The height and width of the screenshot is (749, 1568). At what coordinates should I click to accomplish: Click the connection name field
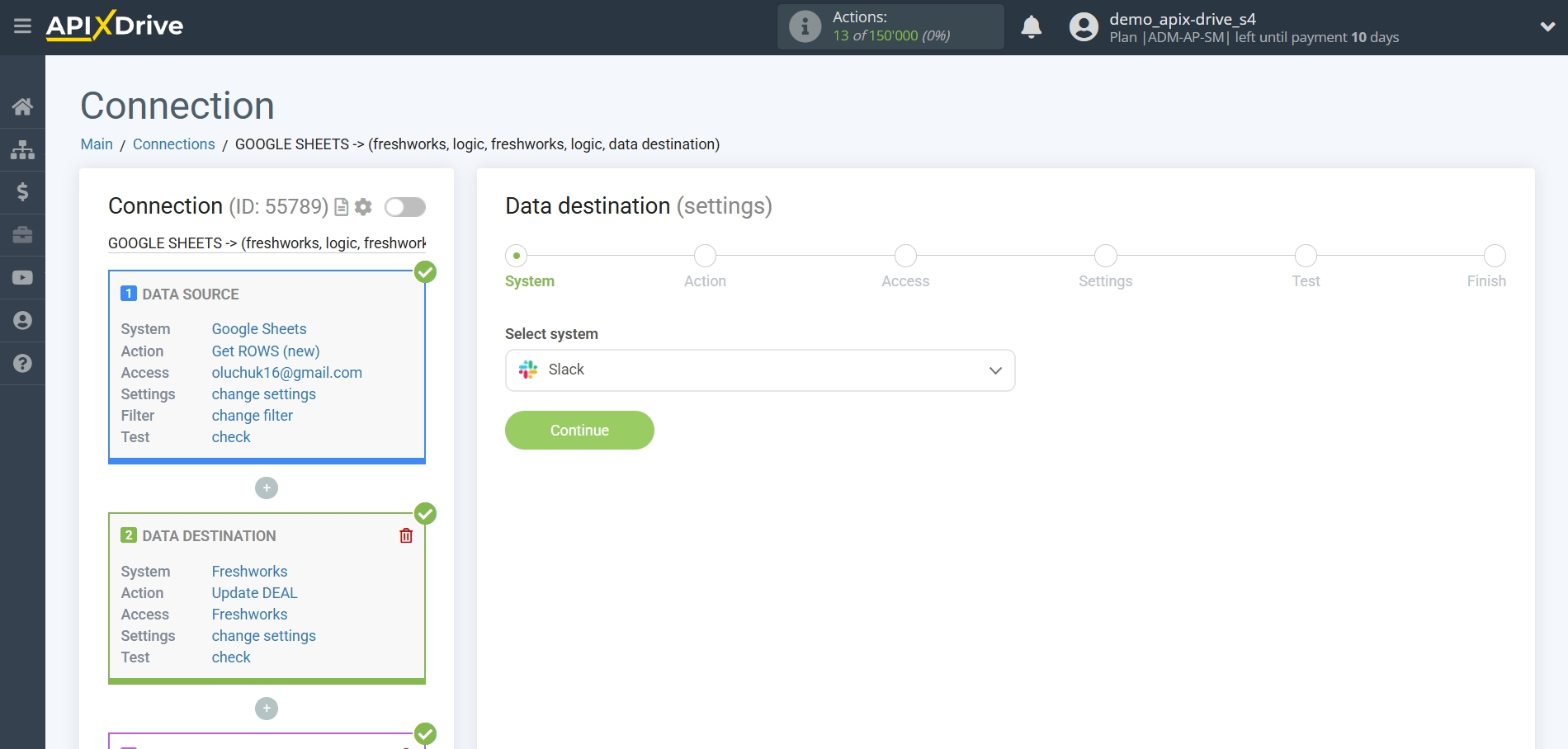click(267, 243)
